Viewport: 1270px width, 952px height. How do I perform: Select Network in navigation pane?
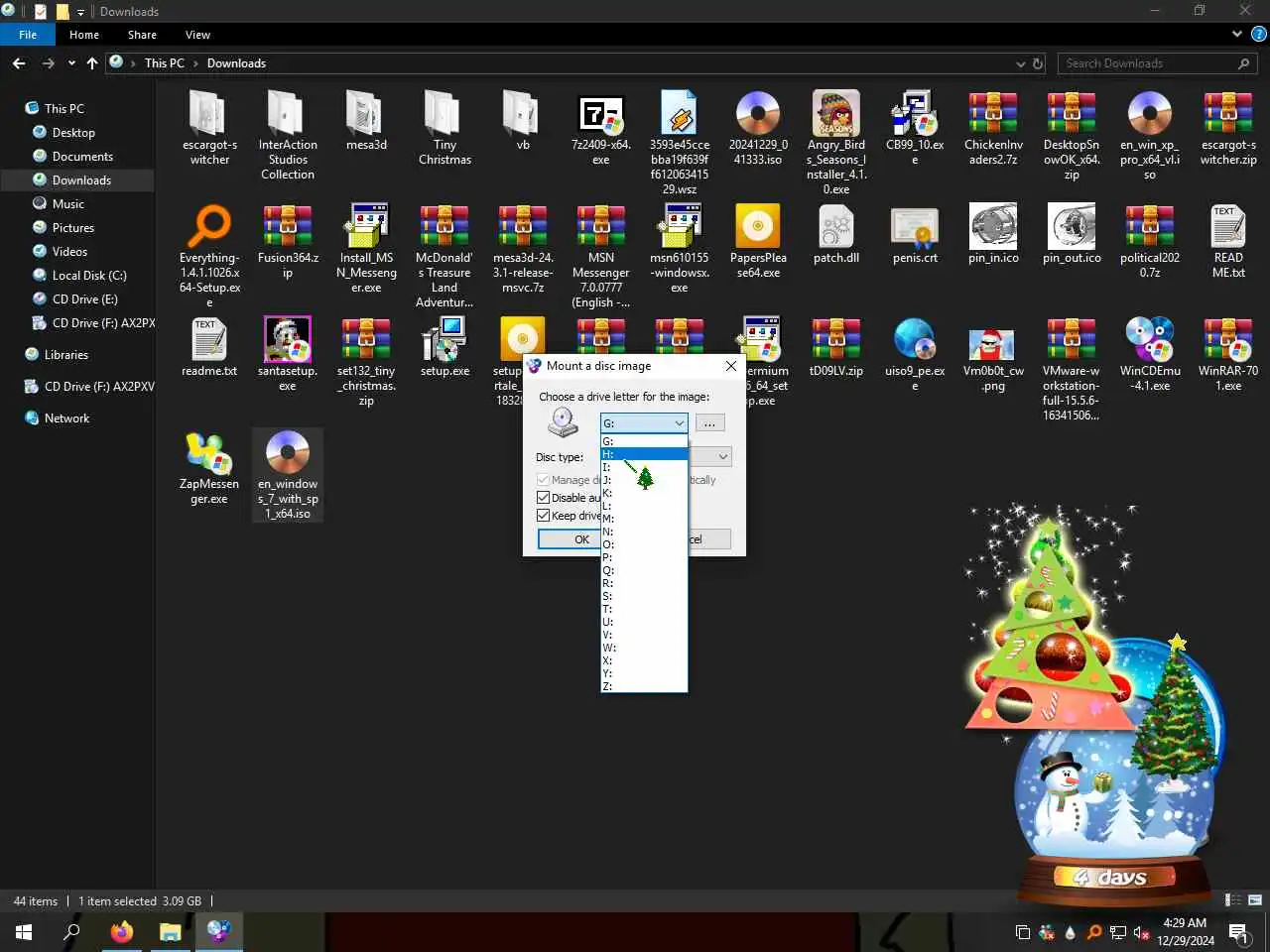click(66, 418)
